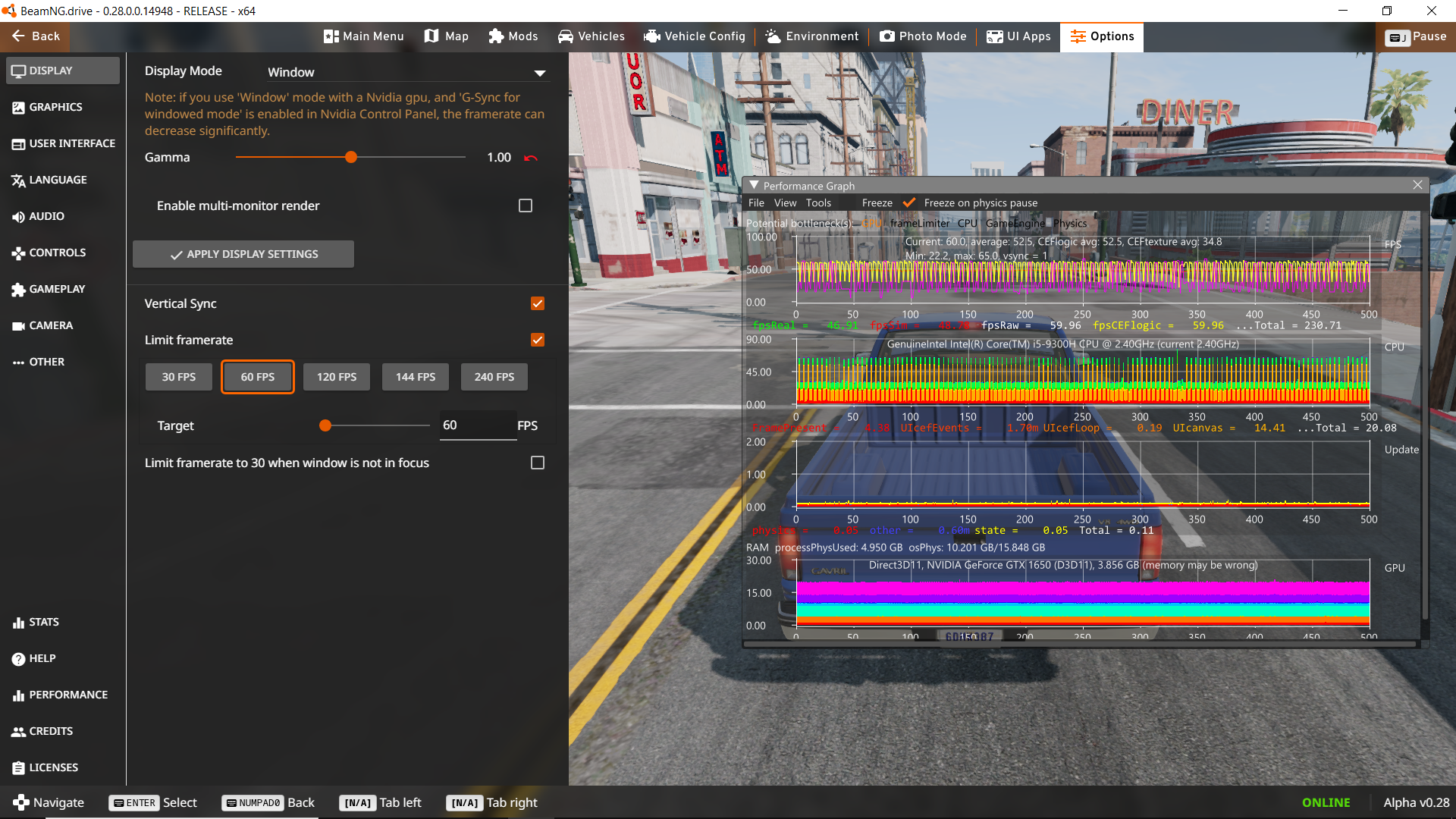This screenshot has width=1456, height=819.
Task: Click the Graphics icon in sidebar
Action: coord(18,108)
